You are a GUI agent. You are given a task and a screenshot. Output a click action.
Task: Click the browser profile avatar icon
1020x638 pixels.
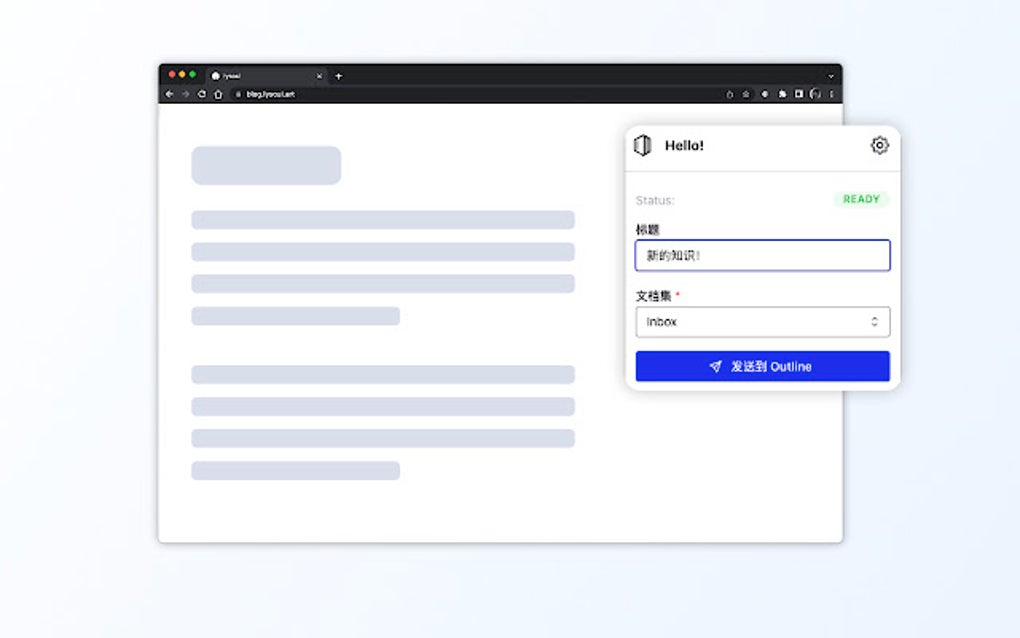pos(813,94)
